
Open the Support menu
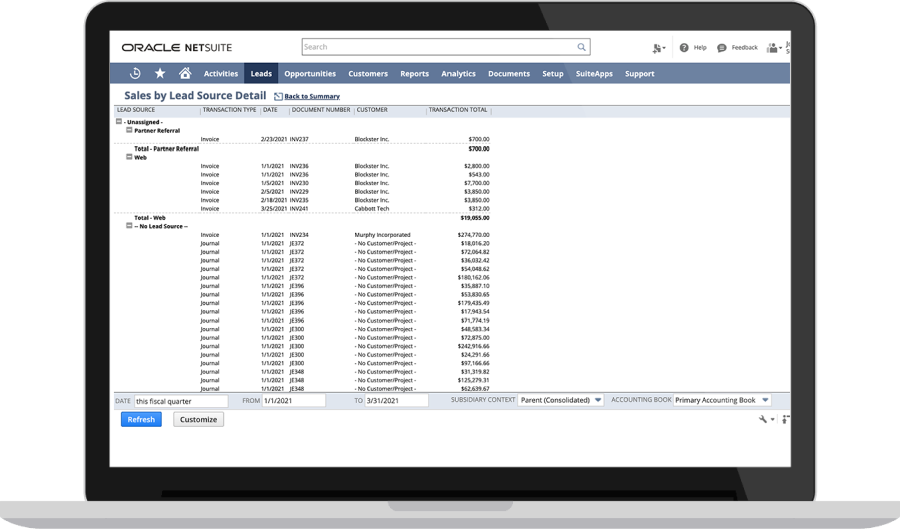pos(639,73)
